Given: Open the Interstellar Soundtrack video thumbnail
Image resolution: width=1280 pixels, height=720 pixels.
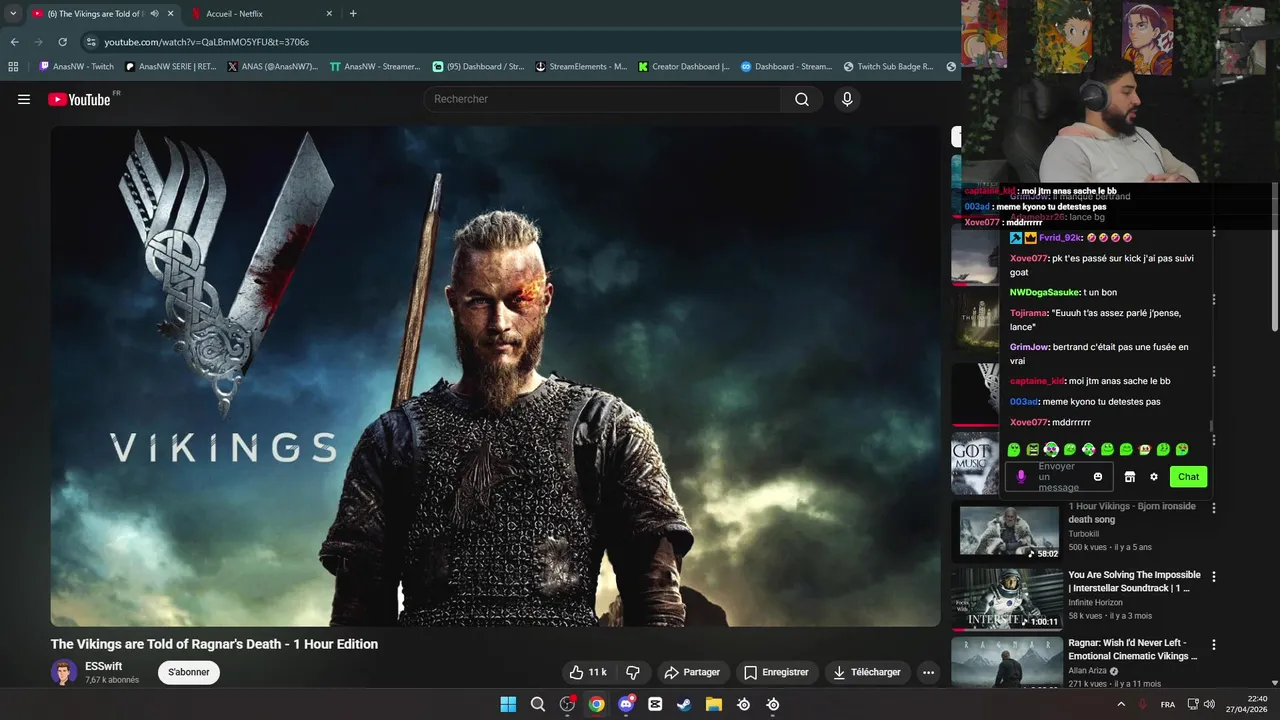Looking at the screenshot, I should click(1007, 600).
